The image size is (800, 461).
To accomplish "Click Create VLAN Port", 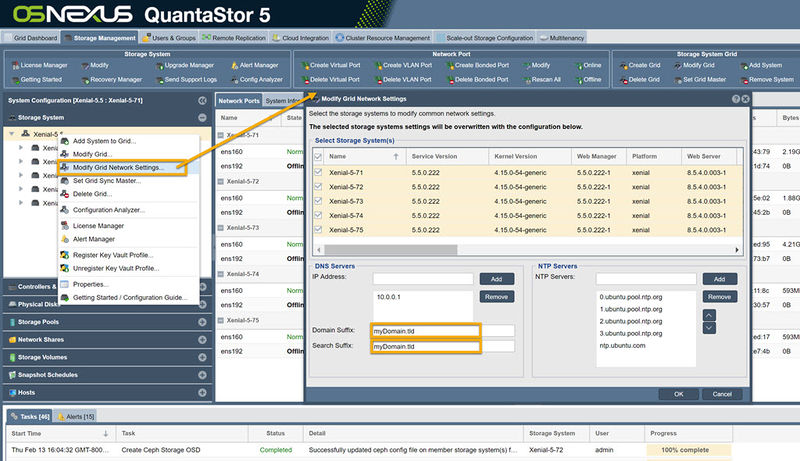I will [x=403, y=65].
